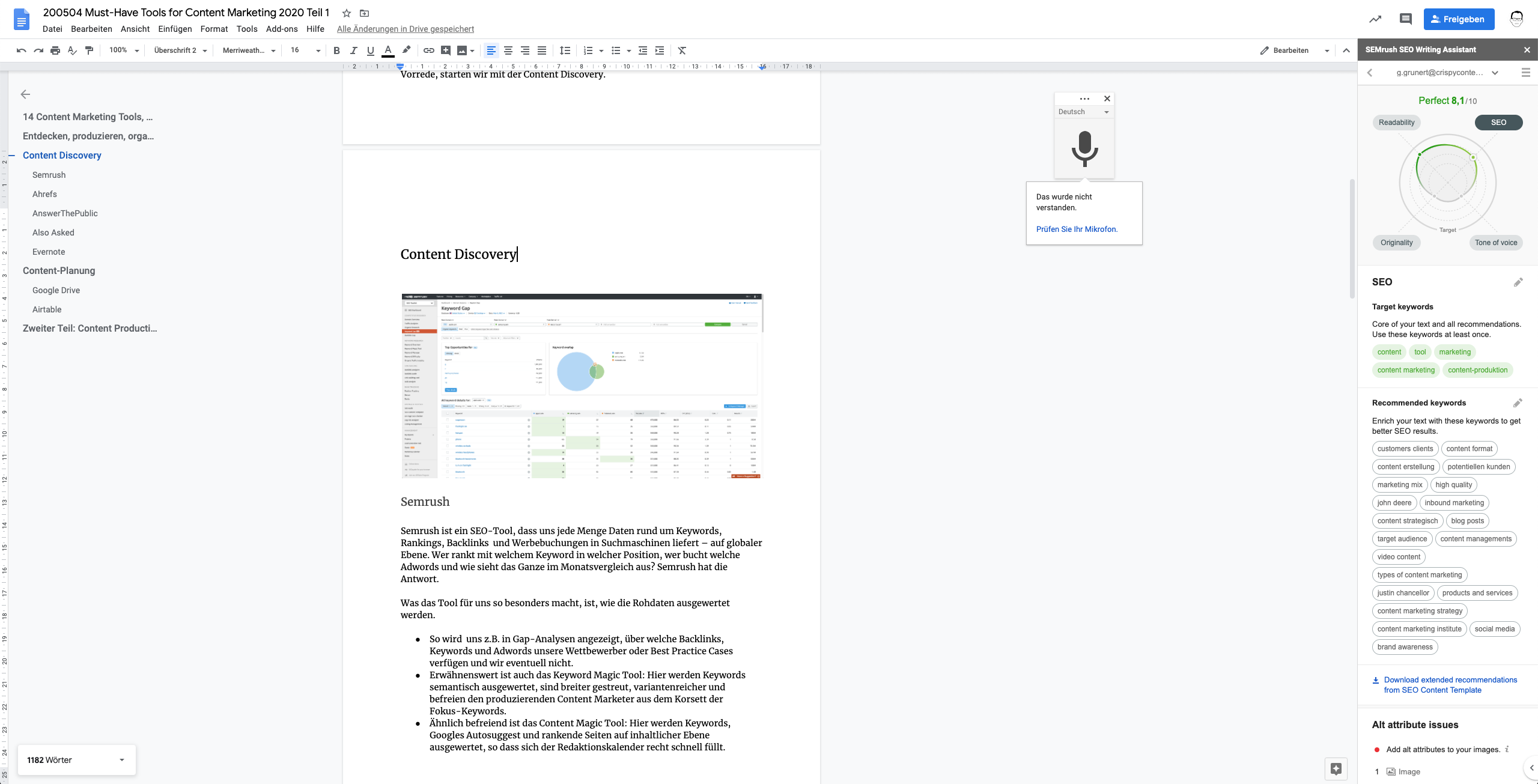Toggle underline formatting
The width and height of the screenshot is (1538, 784).
click(370, 50)
